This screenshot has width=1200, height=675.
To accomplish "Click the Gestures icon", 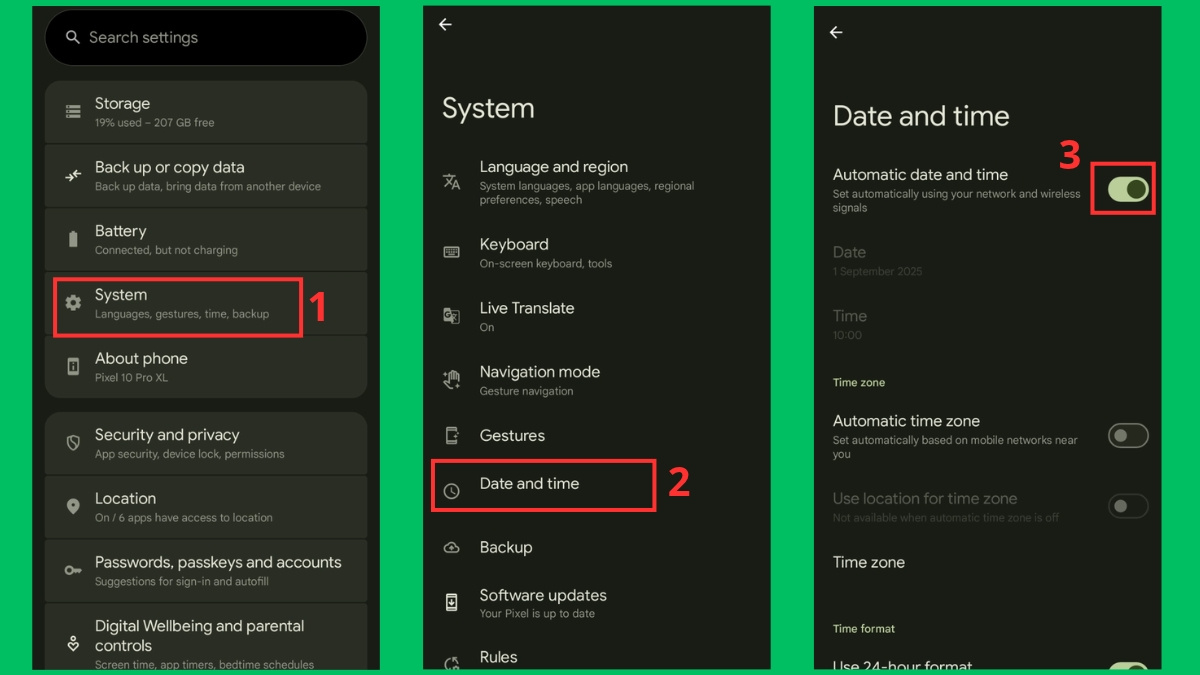I will click(x=452, y=436).
